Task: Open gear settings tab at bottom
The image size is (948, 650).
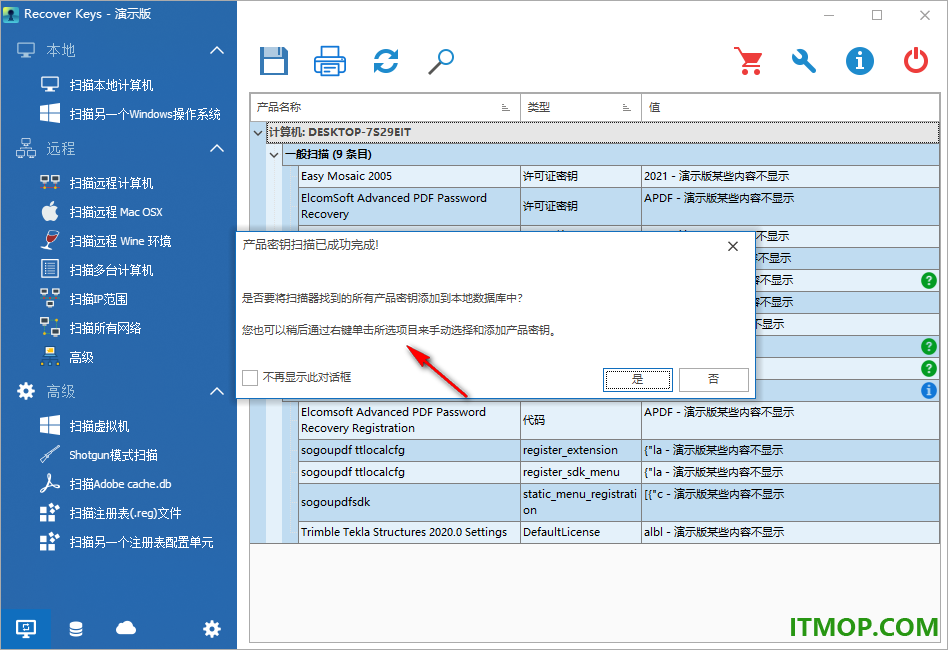Action: [212, 629]
